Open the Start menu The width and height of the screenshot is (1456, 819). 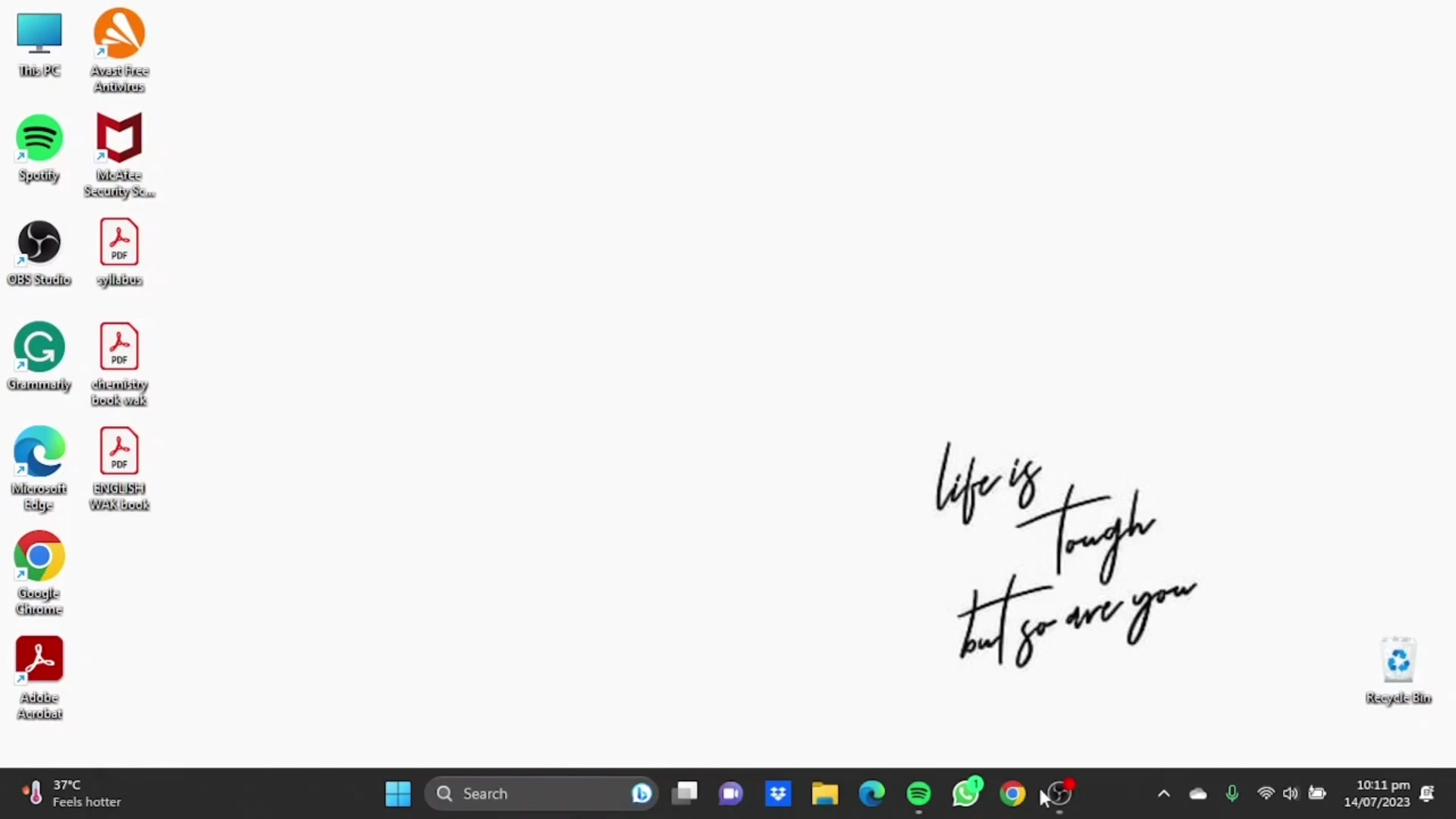tap(397, 793)
